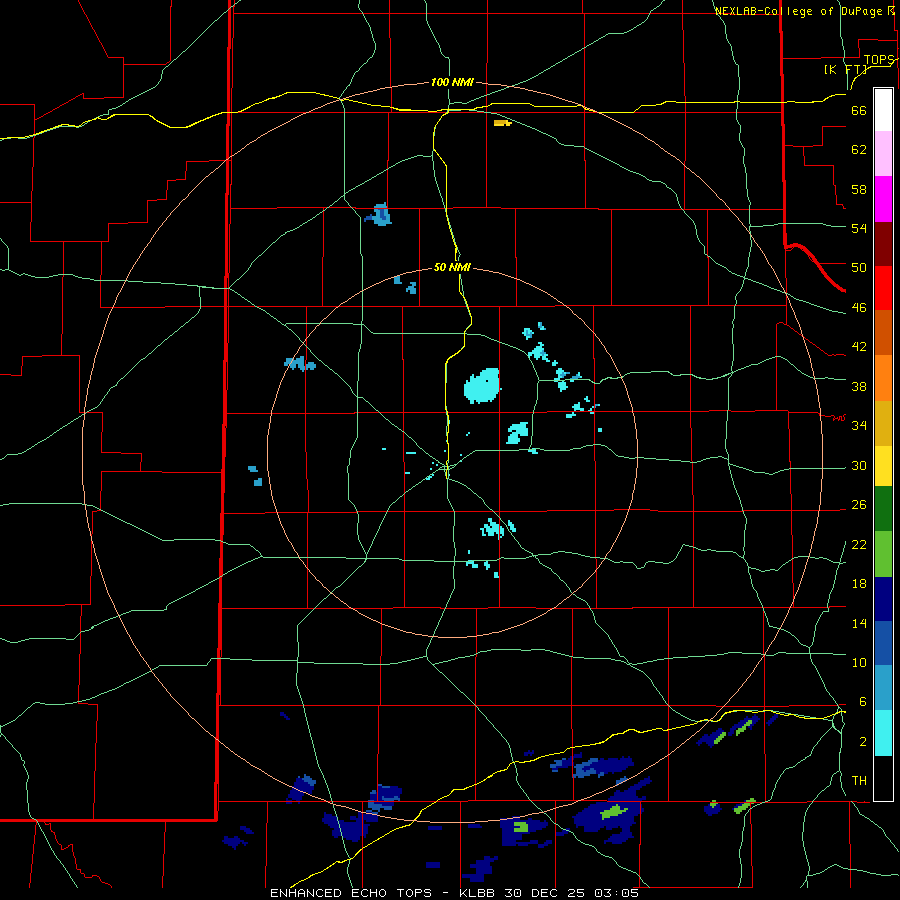Select the bright yellow legend color band

click(883, 465)
